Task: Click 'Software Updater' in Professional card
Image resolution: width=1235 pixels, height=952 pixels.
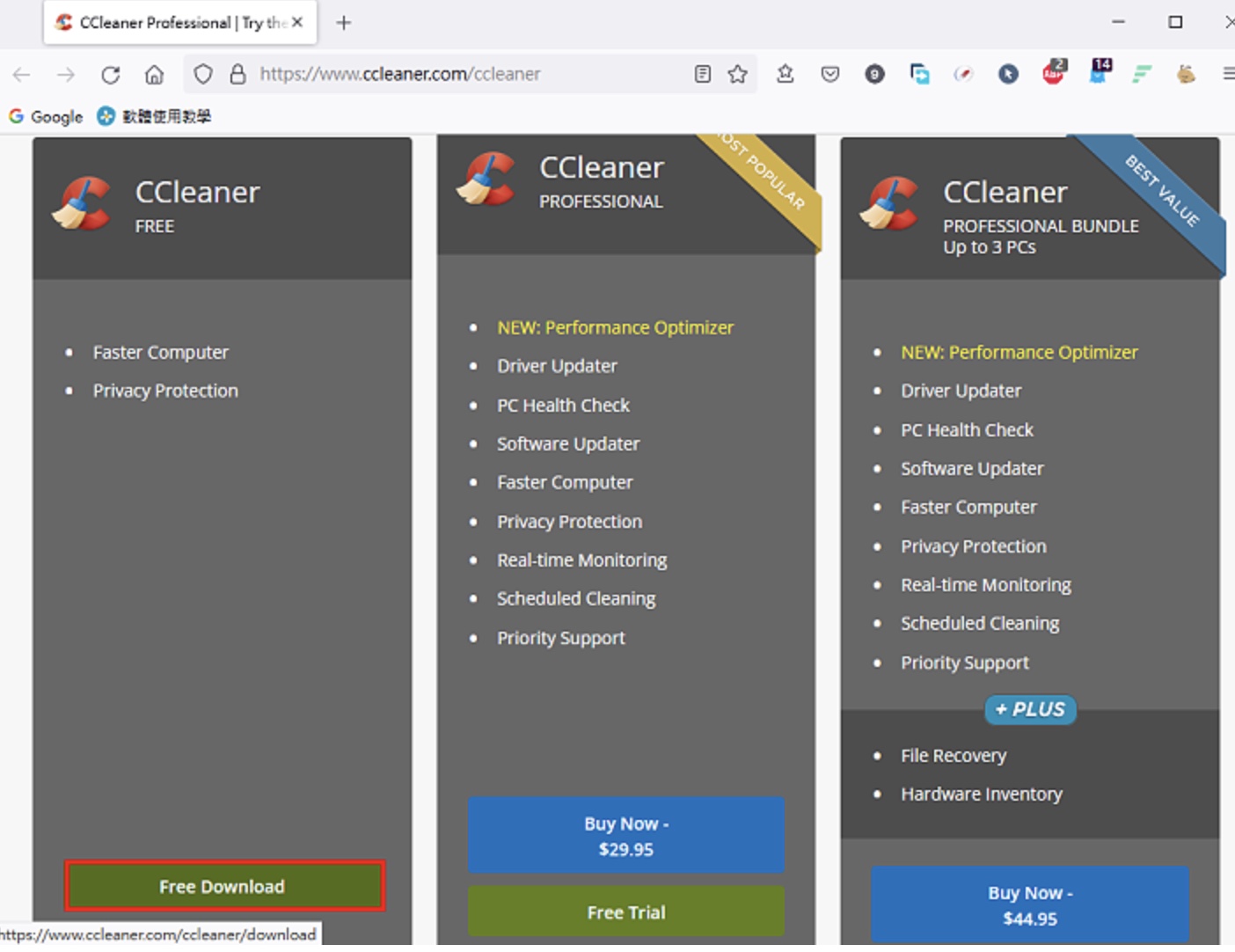Action: coord(568,444)
